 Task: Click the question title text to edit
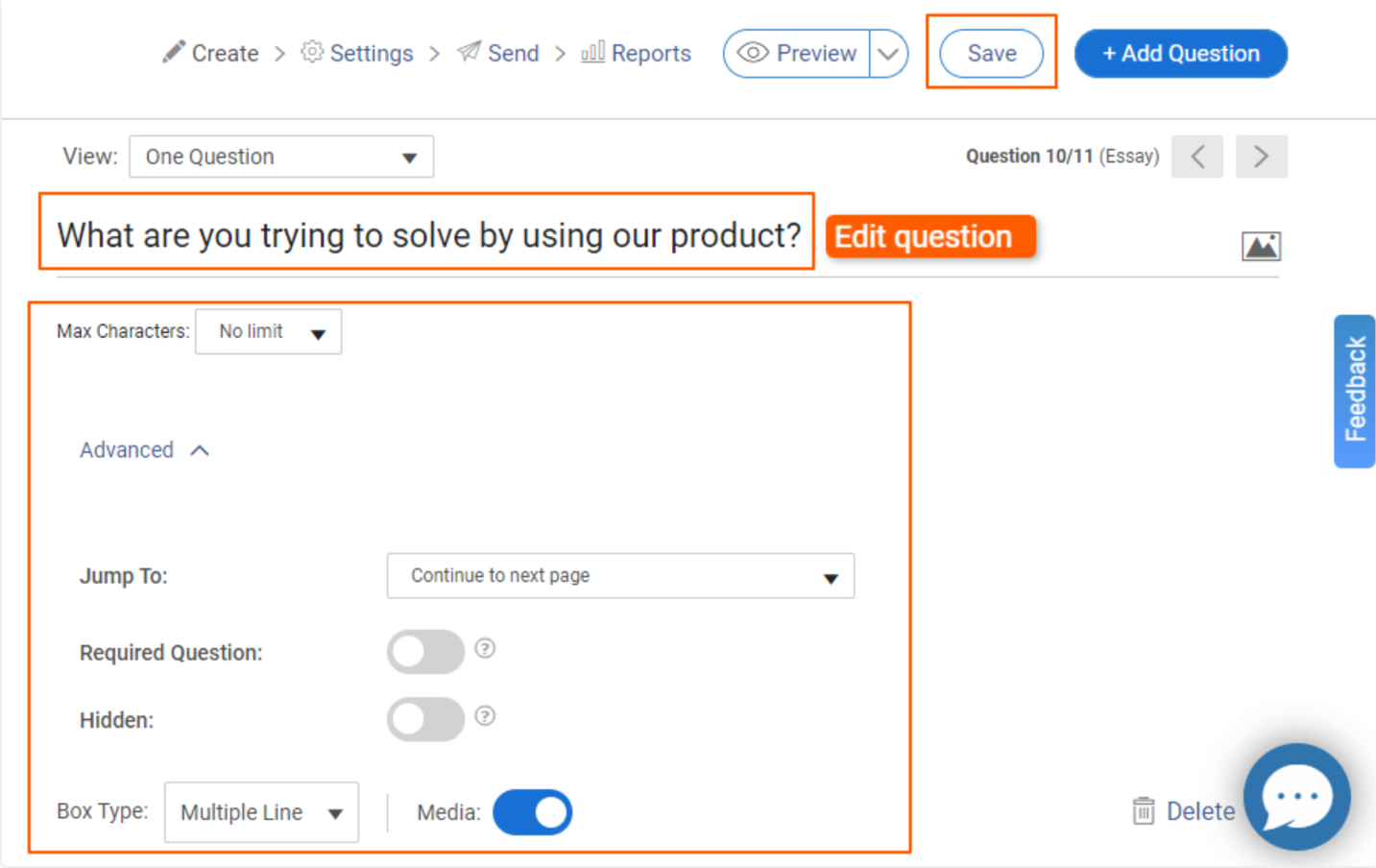(428, 234)
